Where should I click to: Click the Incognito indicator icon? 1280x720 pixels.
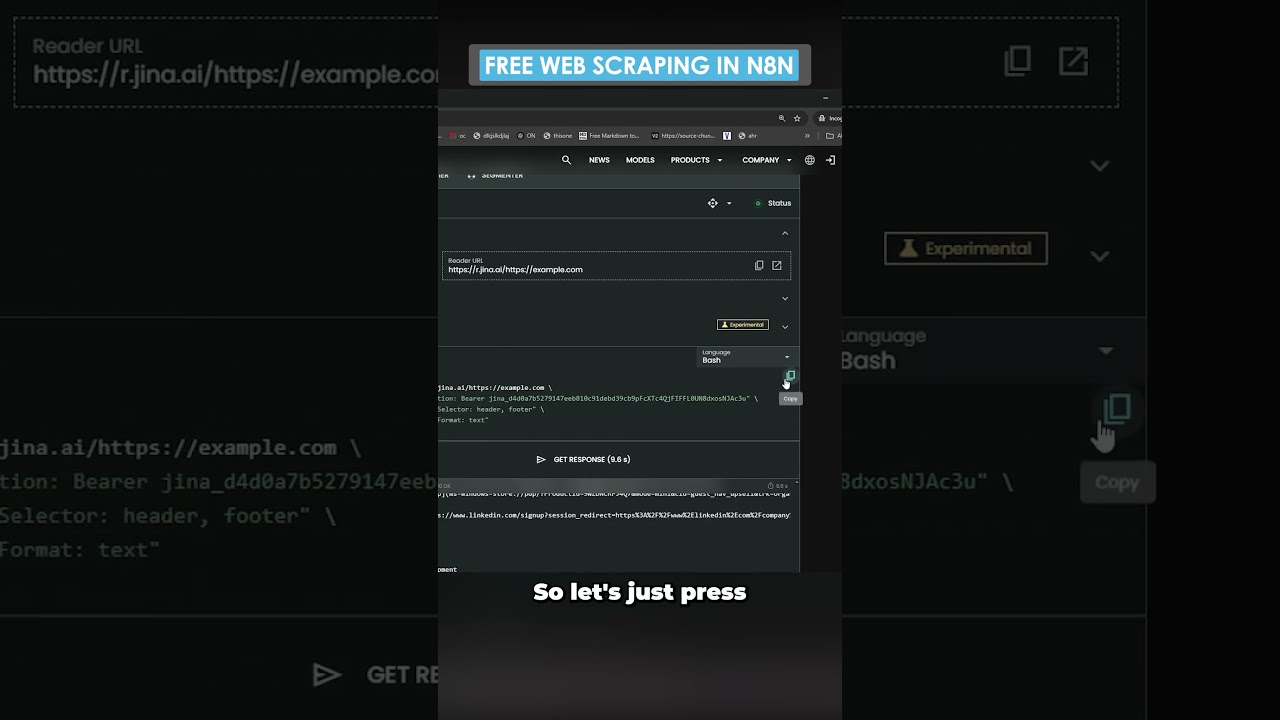(822, 118)
